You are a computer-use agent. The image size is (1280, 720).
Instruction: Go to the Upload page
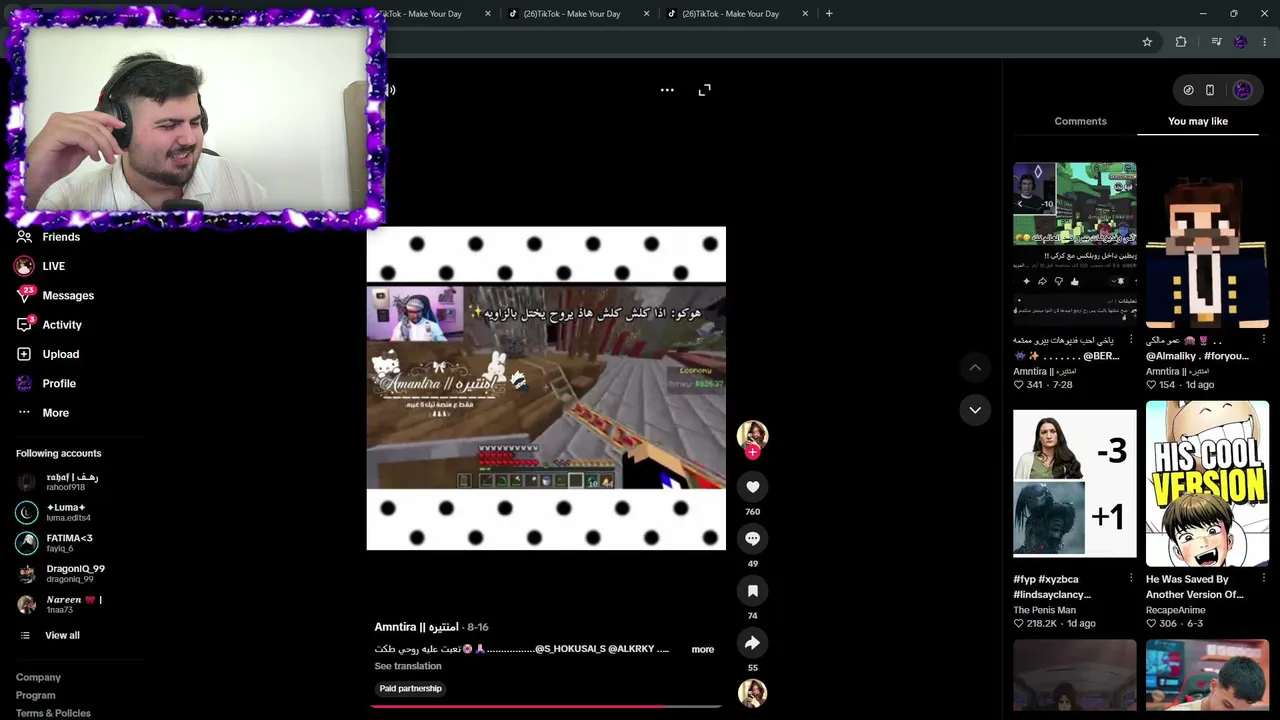[x=47, y=354]
